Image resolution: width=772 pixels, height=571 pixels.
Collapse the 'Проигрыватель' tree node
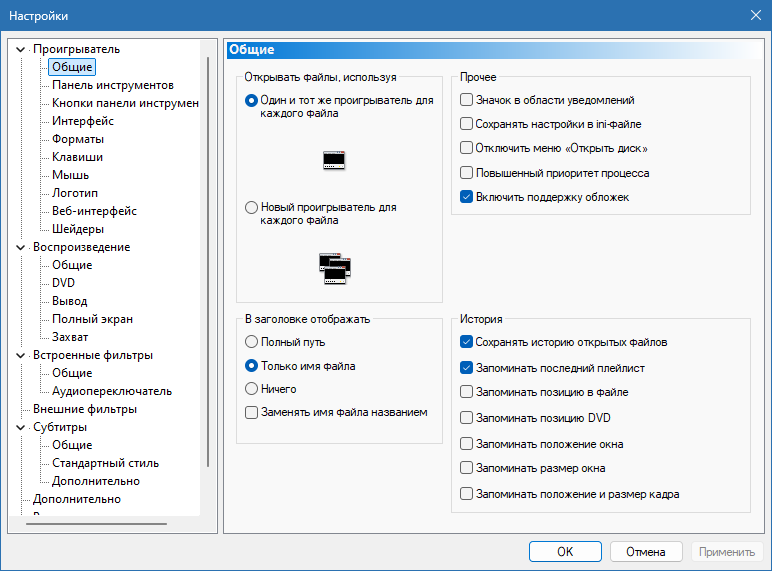(21, 49)
